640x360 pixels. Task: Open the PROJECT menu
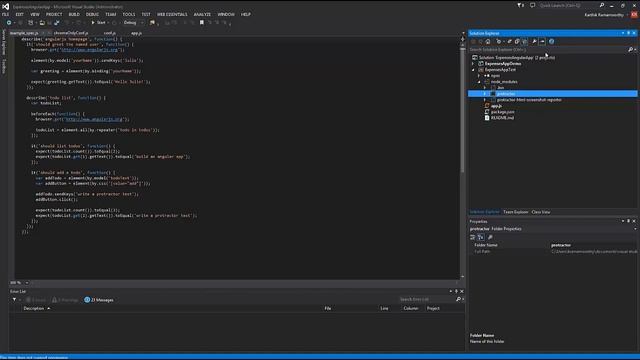pyautogui.click(x=54, y=14)
